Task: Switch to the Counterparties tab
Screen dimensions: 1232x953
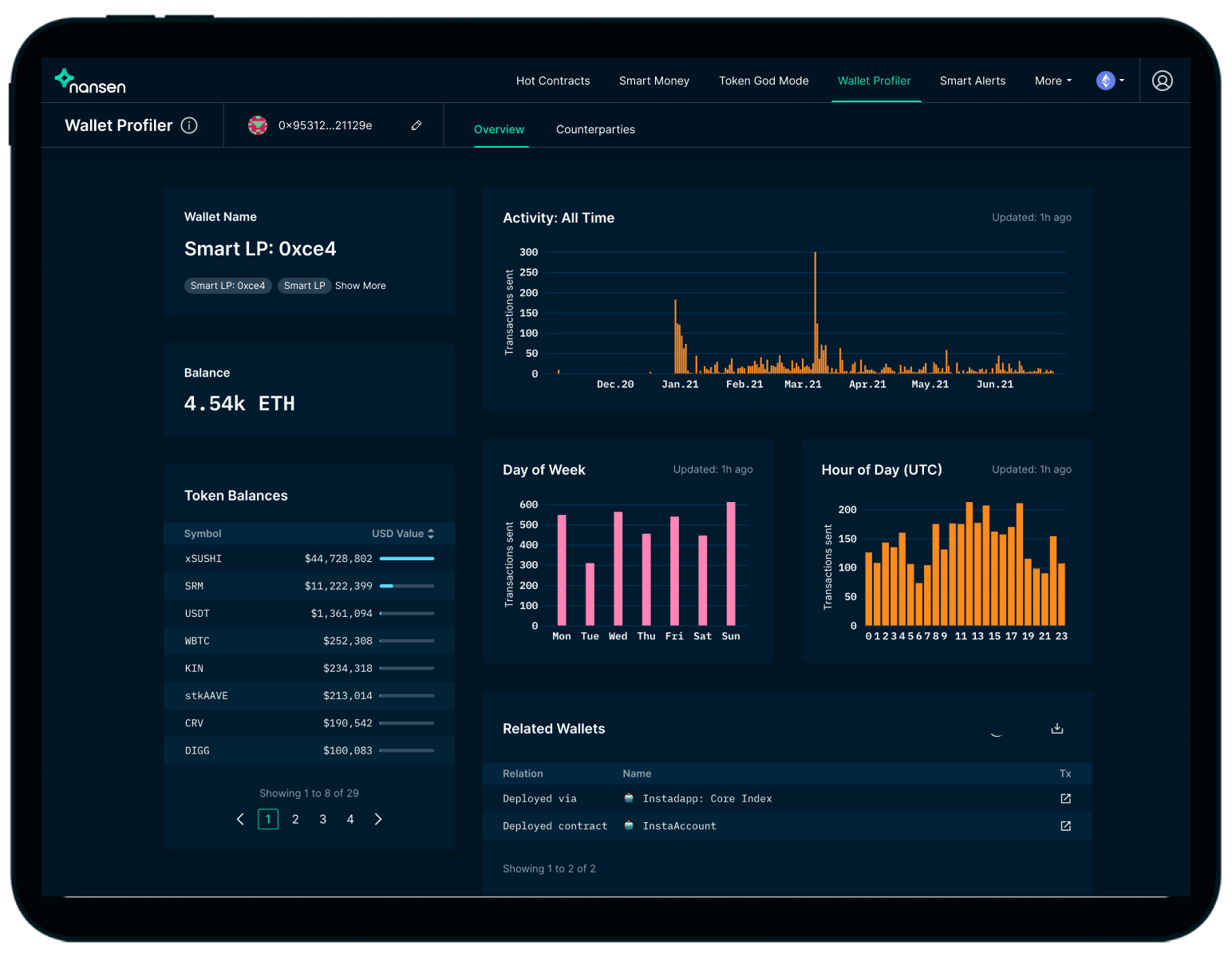Action: pos(595,129)
